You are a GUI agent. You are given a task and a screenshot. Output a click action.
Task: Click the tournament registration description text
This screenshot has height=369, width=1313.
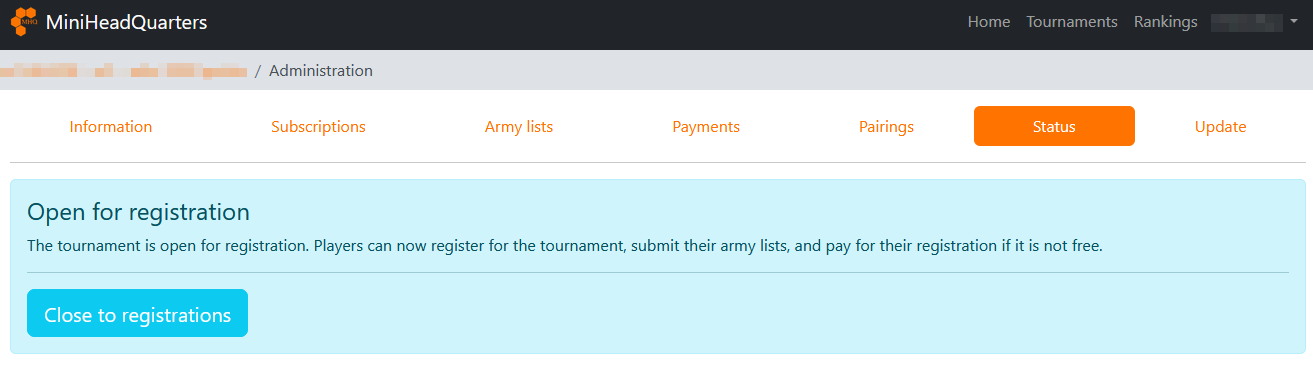point(565,246)
